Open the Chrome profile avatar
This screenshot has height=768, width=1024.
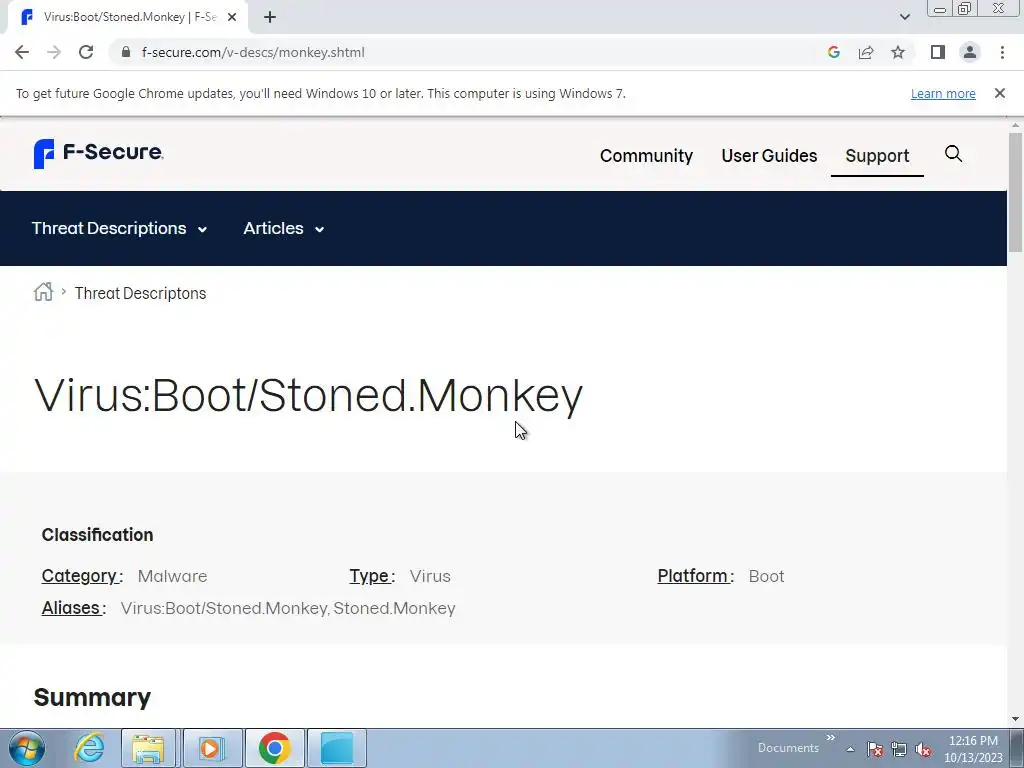[x=970, y=52]
